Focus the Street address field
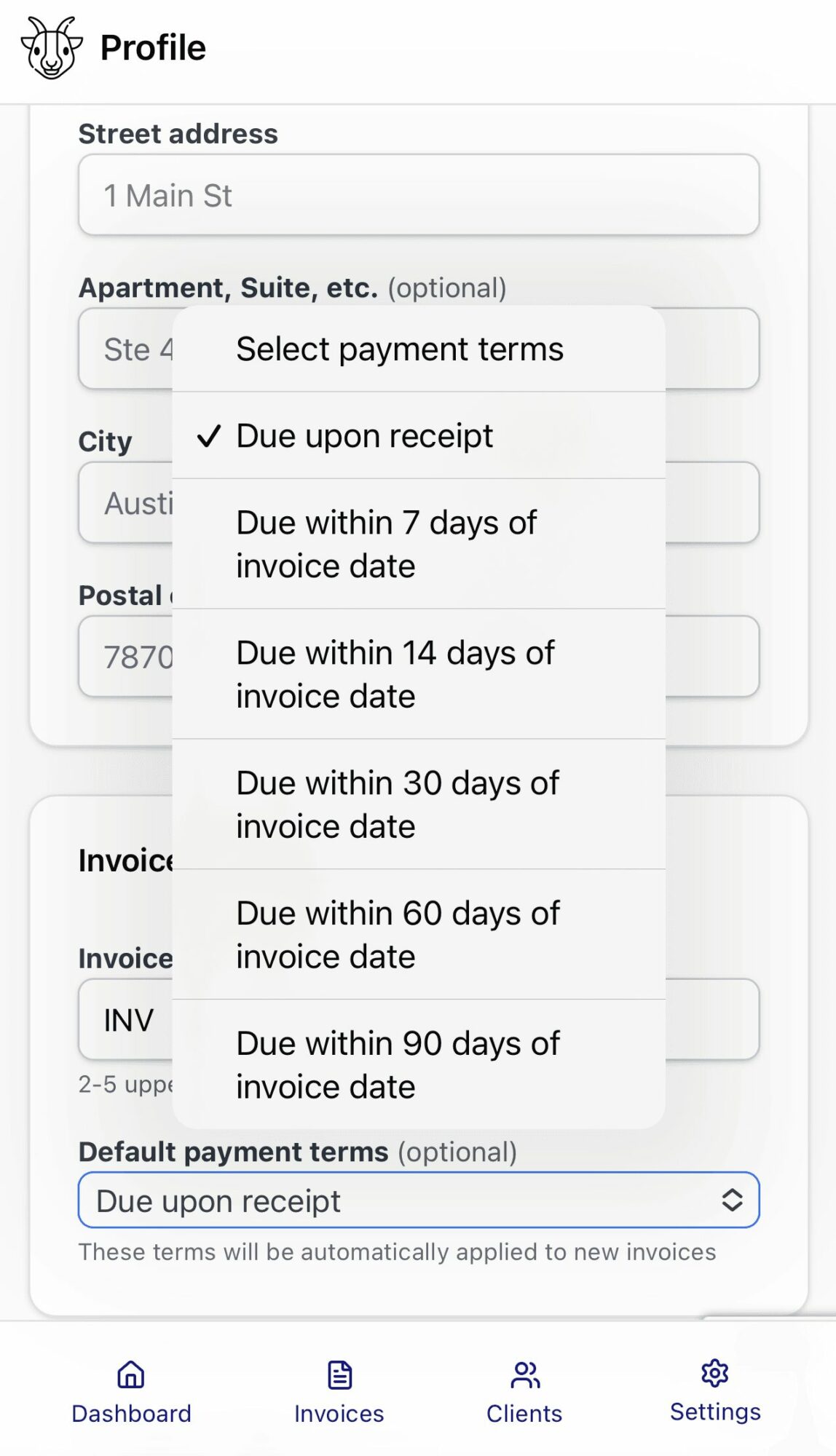This screenshot has height=1456, width=836. pos(419,195)
